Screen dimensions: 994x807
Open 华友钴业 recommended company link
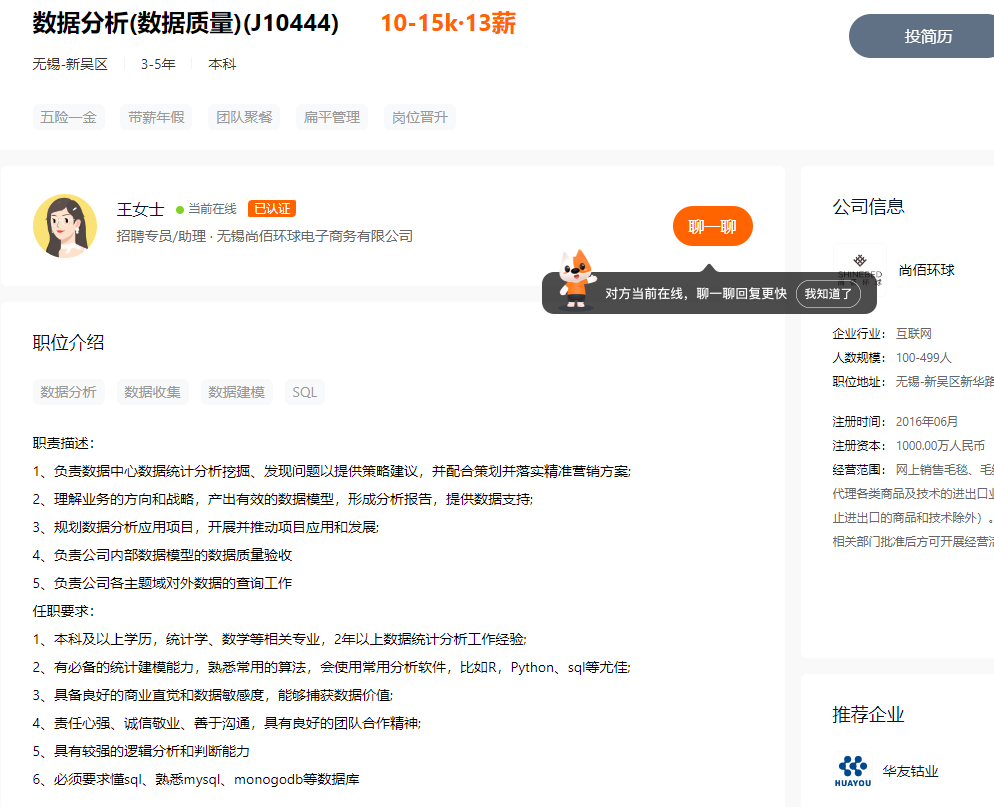(x=910, y=771)
